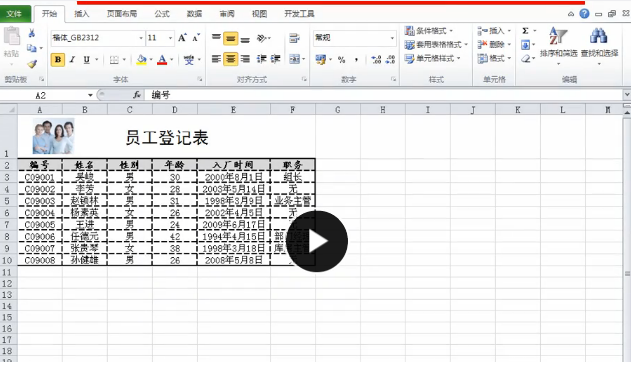Open the font name dropdown arrow
The height and width of the screenshot is (385, 631).
(x=141, y=38)
